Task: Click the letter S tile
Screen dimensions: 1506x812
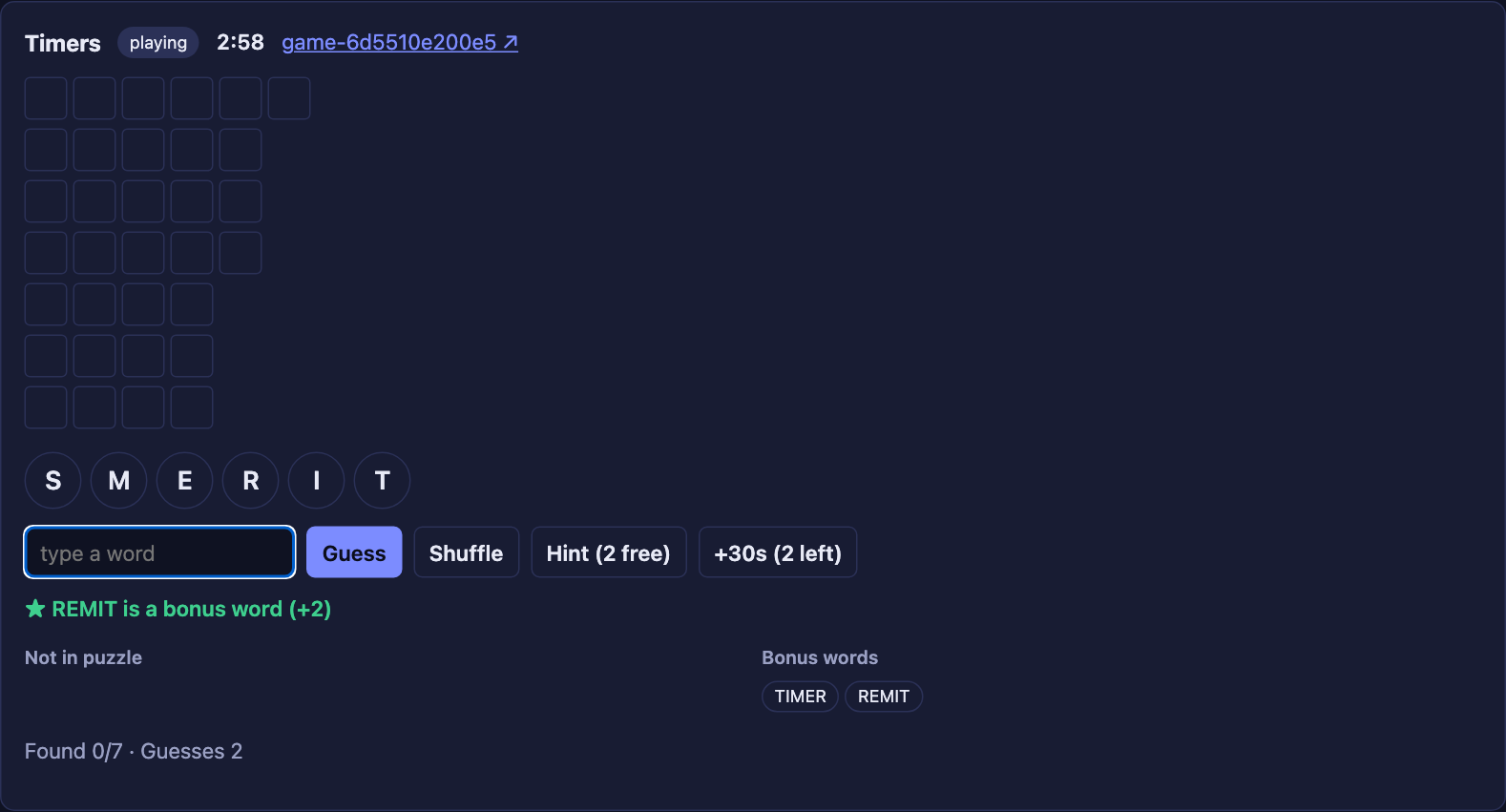Action: click(x=52, y=481)
